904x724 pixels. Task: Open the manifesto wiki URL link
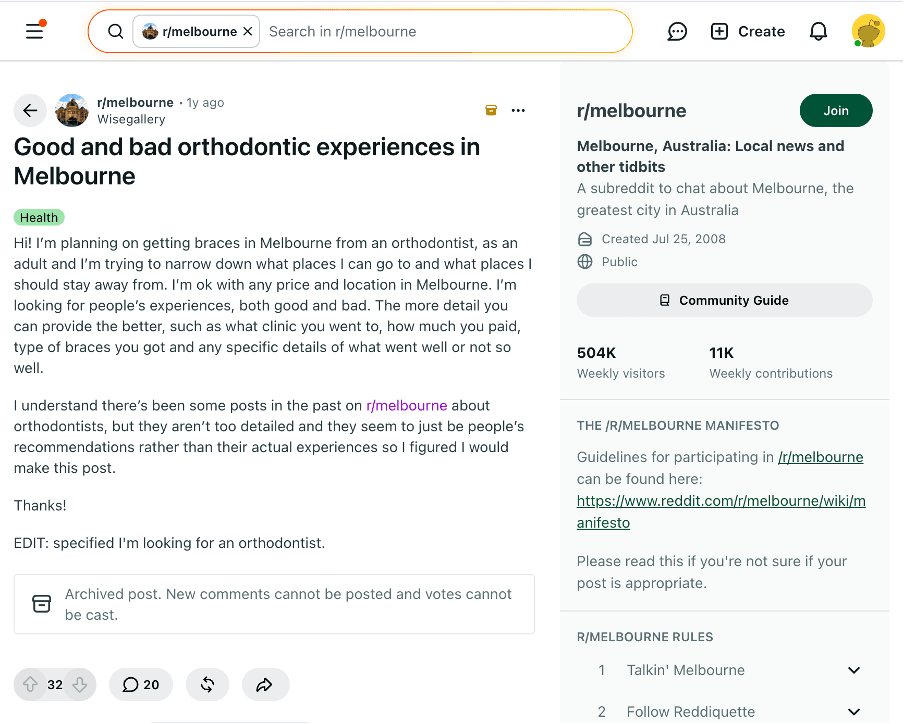coord(721,512)
